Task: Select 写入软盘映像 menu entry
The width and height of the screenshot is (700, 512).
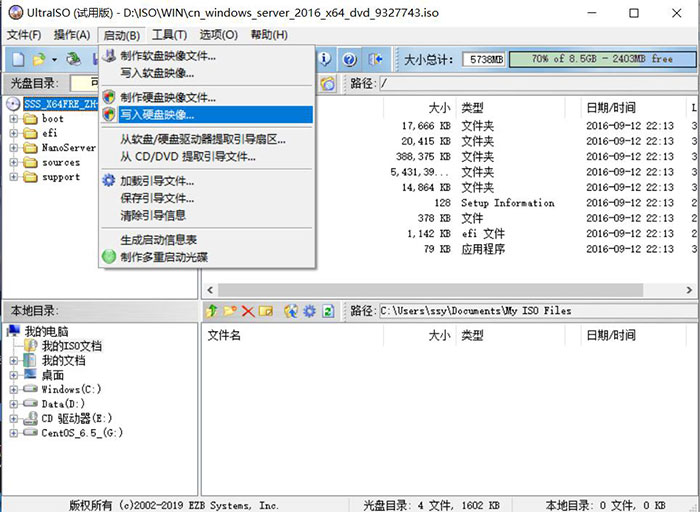Action: point(207,73)
